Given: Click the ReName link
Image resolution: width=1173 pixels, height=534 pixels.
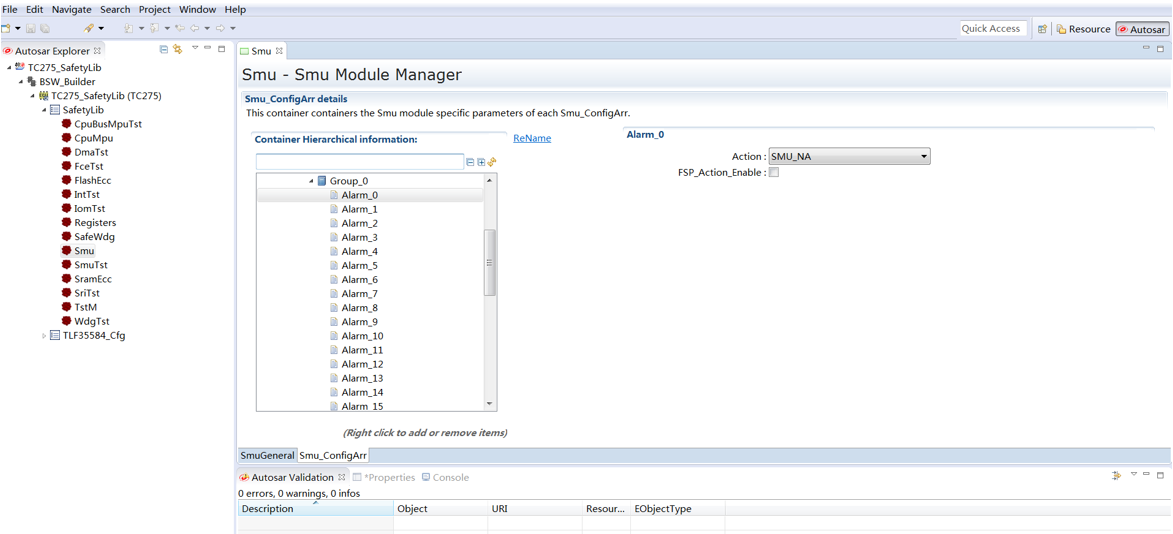Looking at the screenshot, I should pos(532,138).
